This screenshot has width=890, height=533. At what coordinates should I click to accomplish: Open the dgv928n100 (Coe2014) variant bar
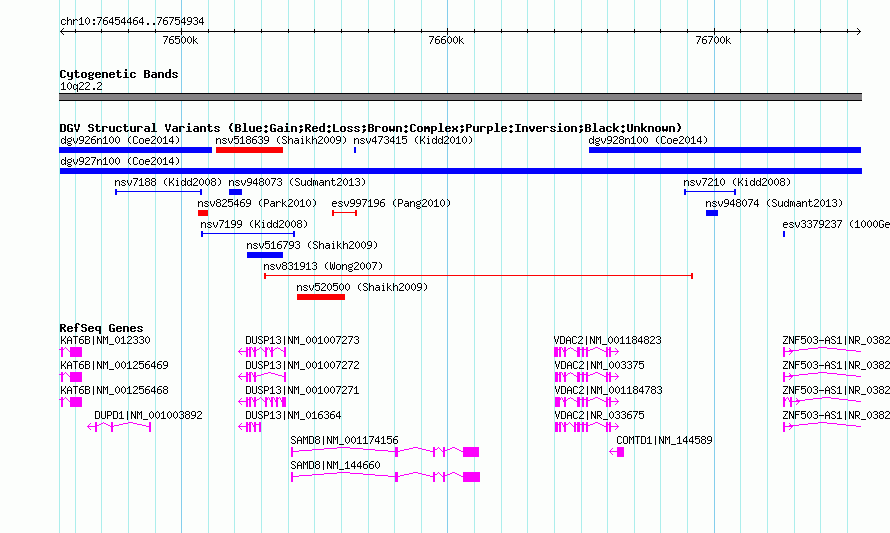click(725, 150)
